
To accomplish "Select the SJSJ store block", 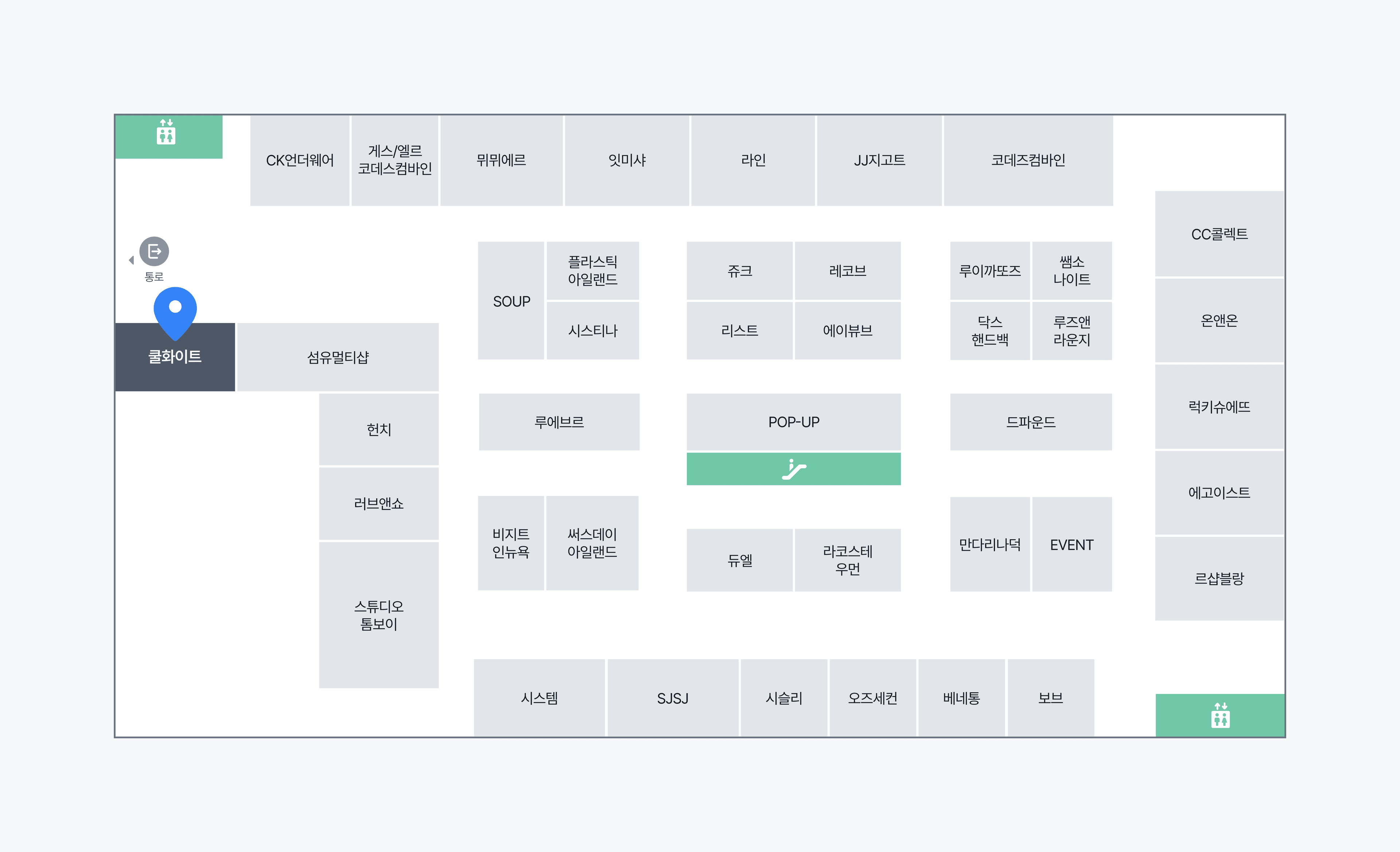I will (x=673, y=698).
